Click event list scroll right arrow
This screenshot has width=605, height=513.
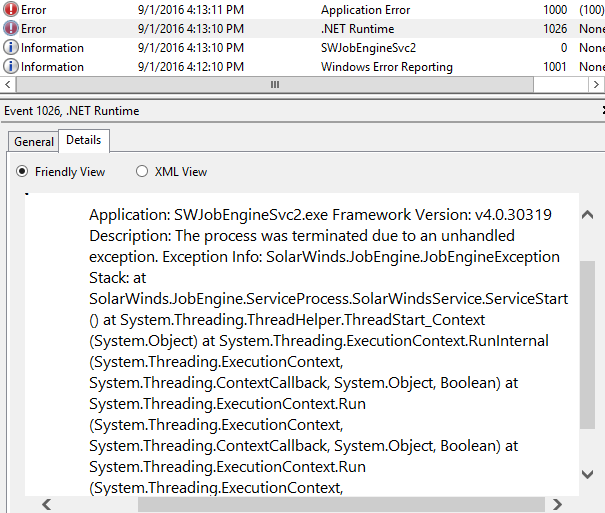pos(596,84)
